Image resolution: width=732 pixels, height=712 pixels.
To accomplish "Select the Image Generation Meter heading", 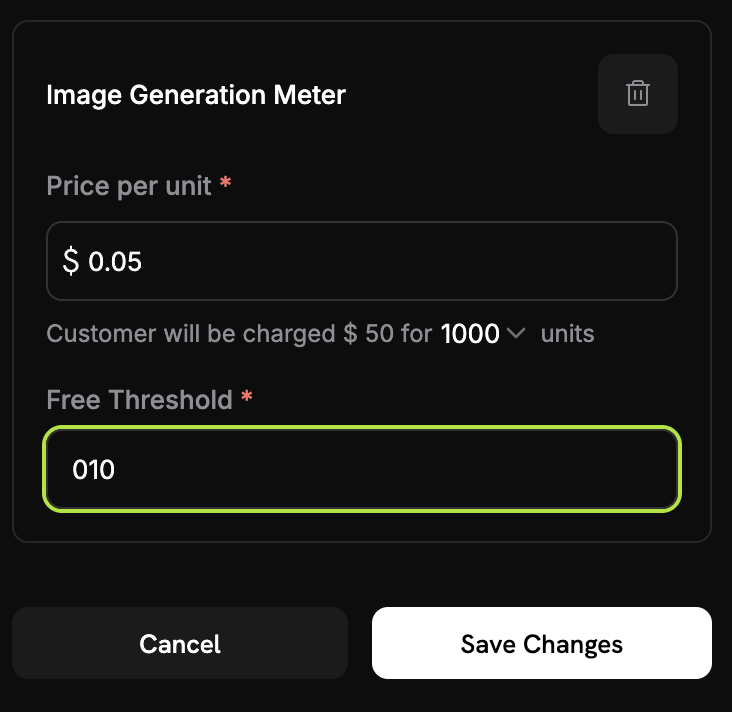I will tap(196, 95).
